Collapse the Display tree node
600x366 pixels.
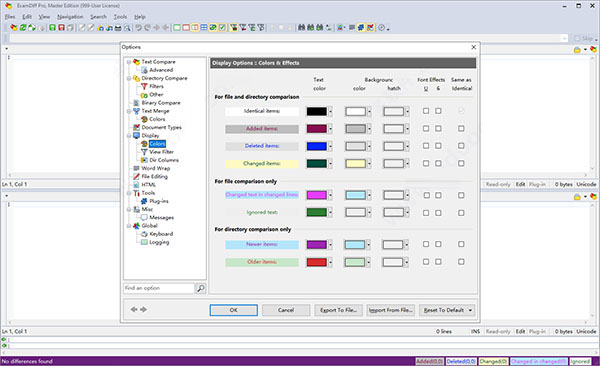pos(129,136)
